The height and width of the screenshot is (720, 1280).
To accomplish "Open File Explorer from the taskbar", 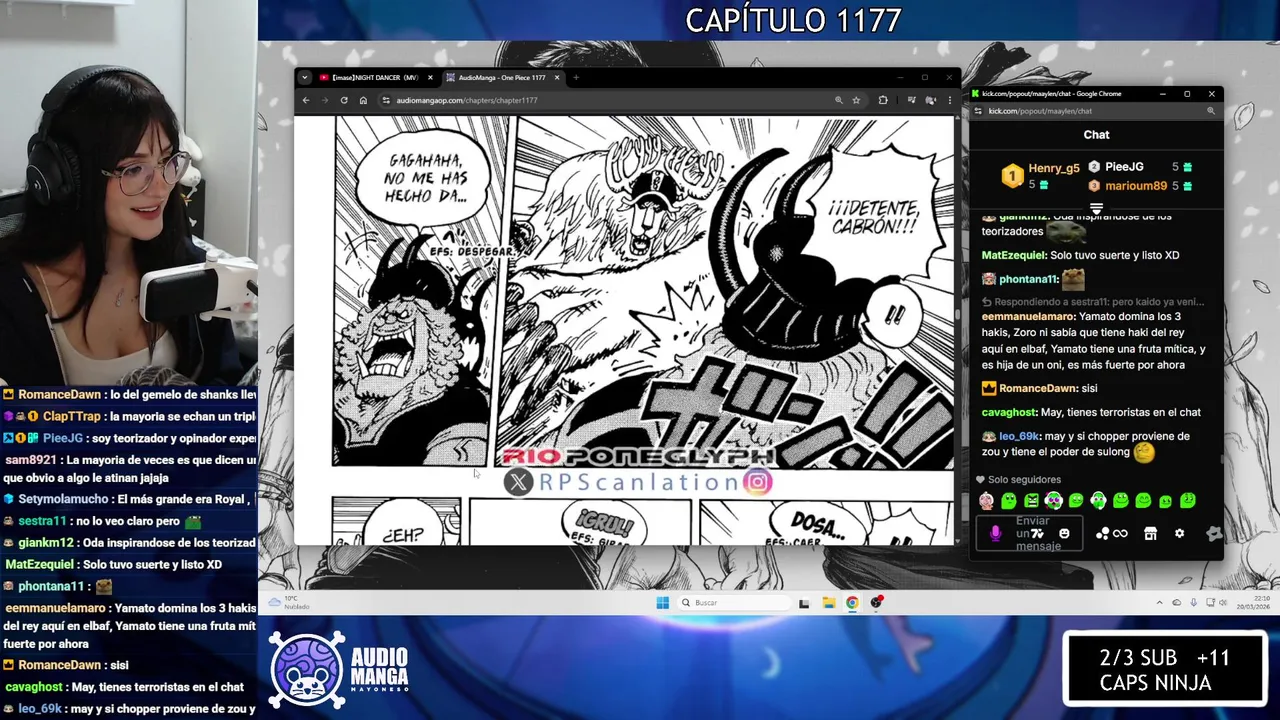I will [828, 602].
